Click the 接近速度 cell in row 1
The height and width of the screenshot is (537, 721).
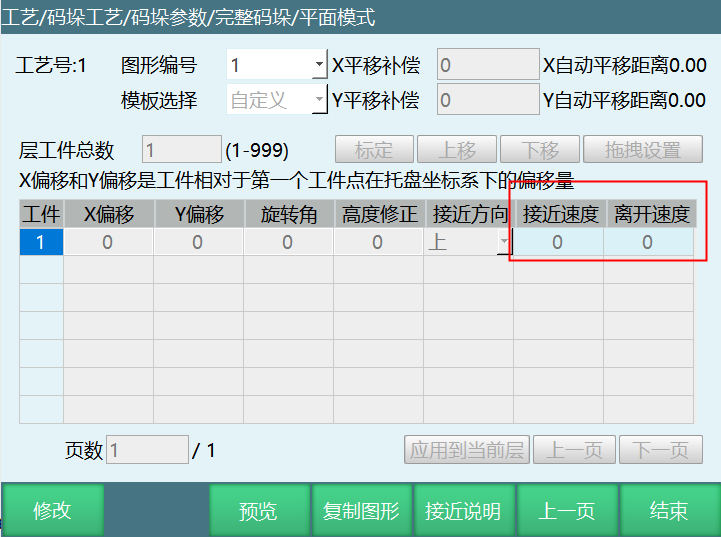(x=557, y=242)
